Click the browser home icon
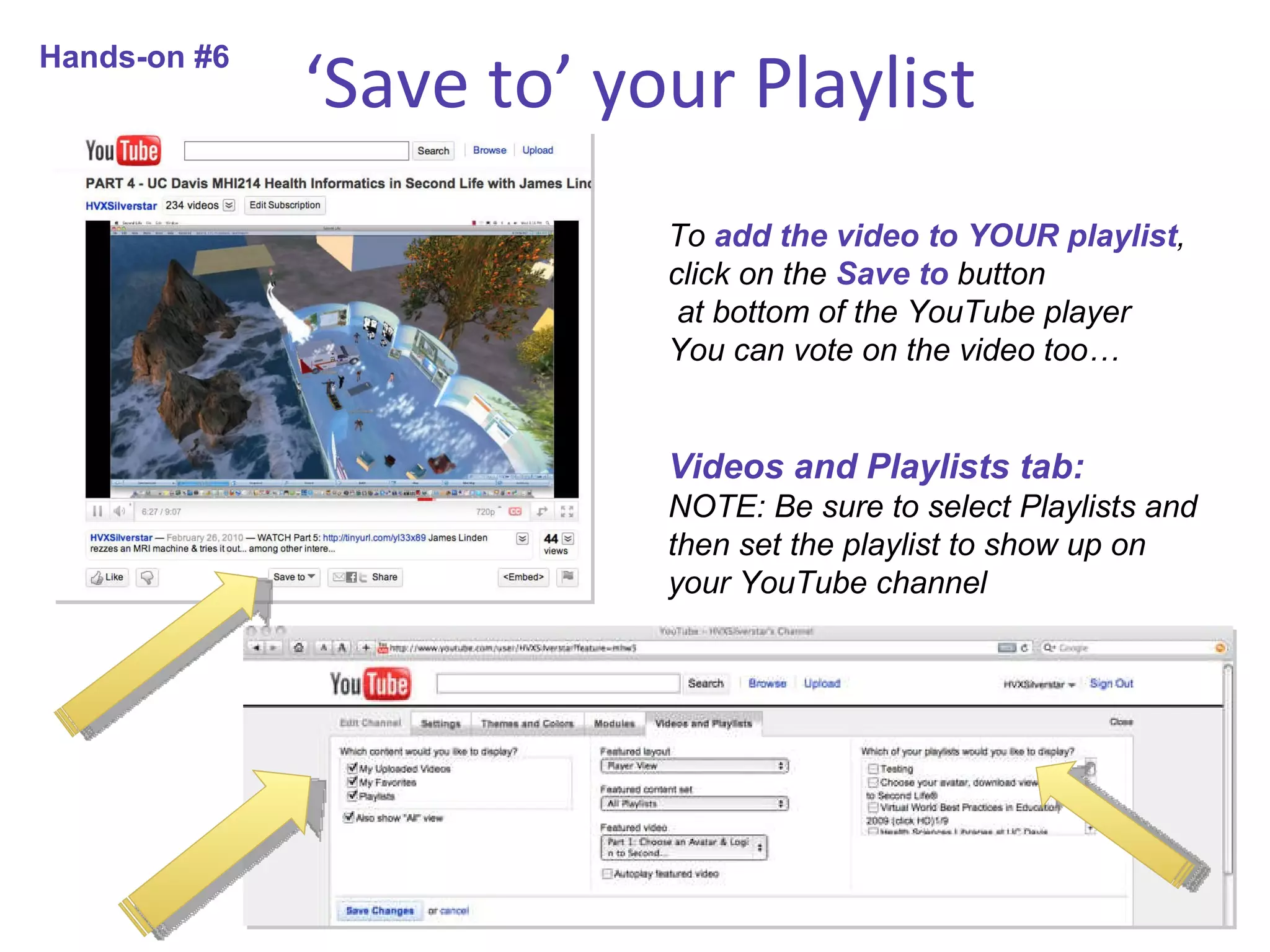Screen dimensions: 1270x952 [299, 648]
